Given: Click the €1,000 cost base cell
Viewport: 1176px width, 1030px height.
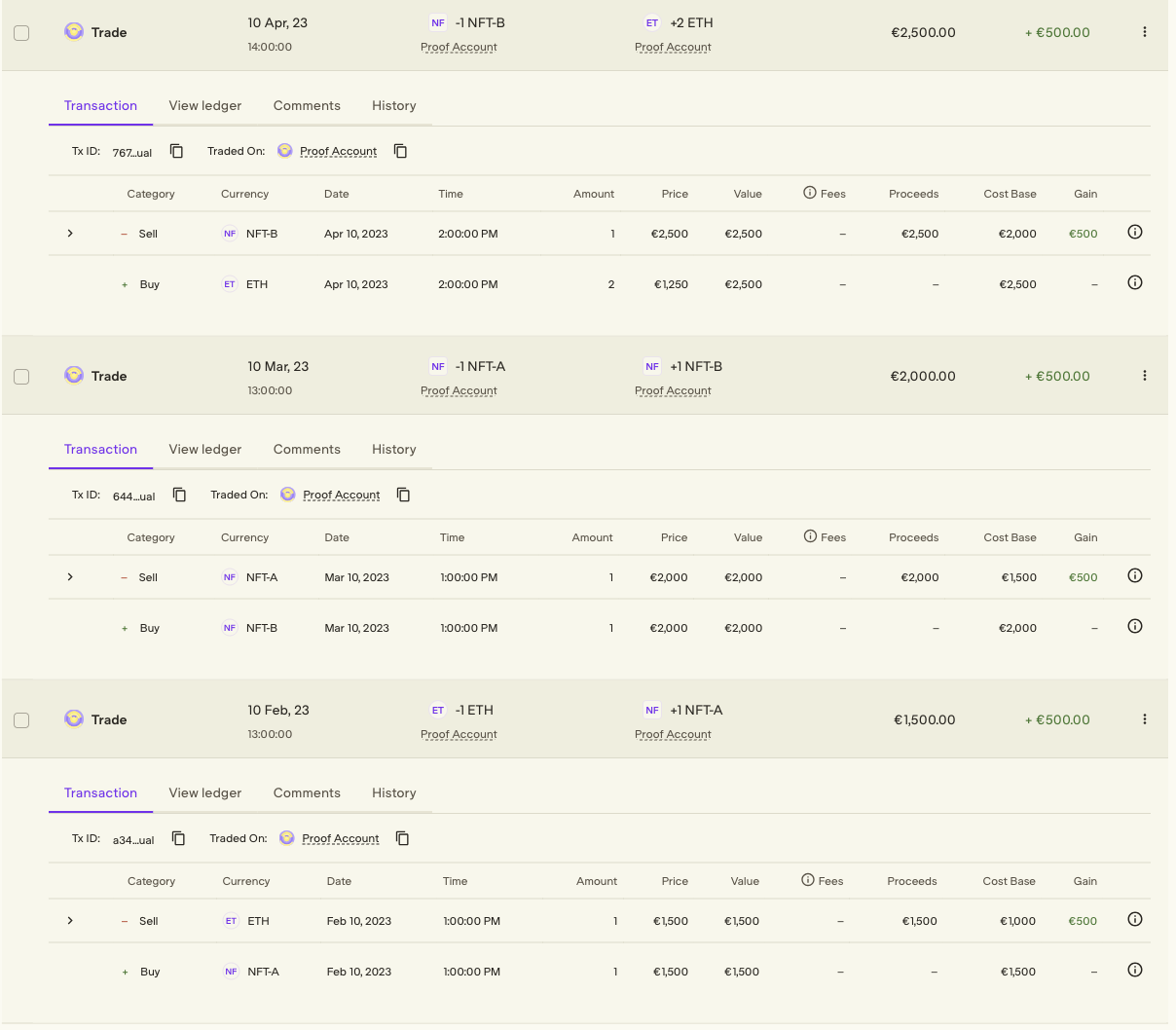Looking at the screenshot, I should [1017, 921].
